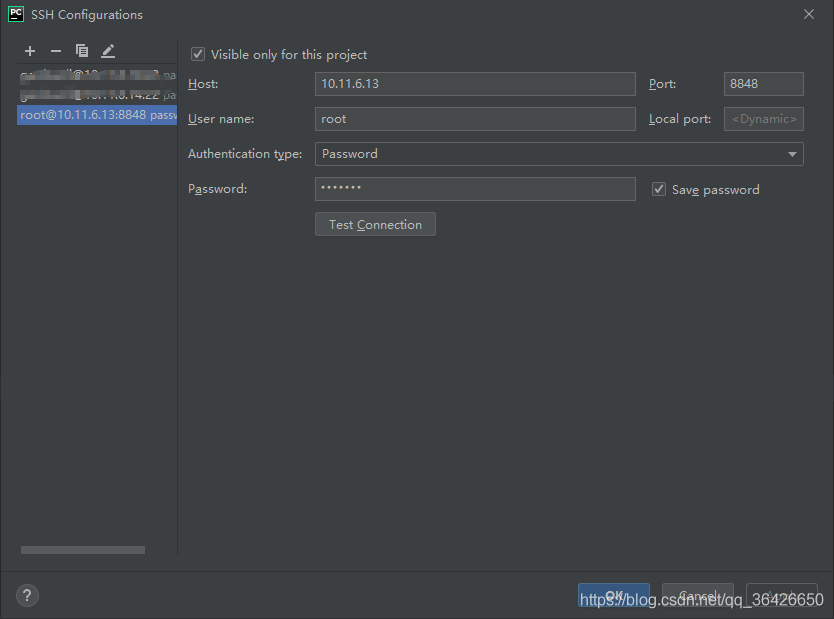Select the second SSH configuration in list

[x=96, y=95]
